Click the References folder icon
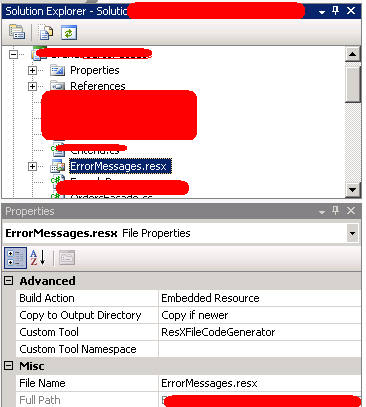 pos(57,86)
